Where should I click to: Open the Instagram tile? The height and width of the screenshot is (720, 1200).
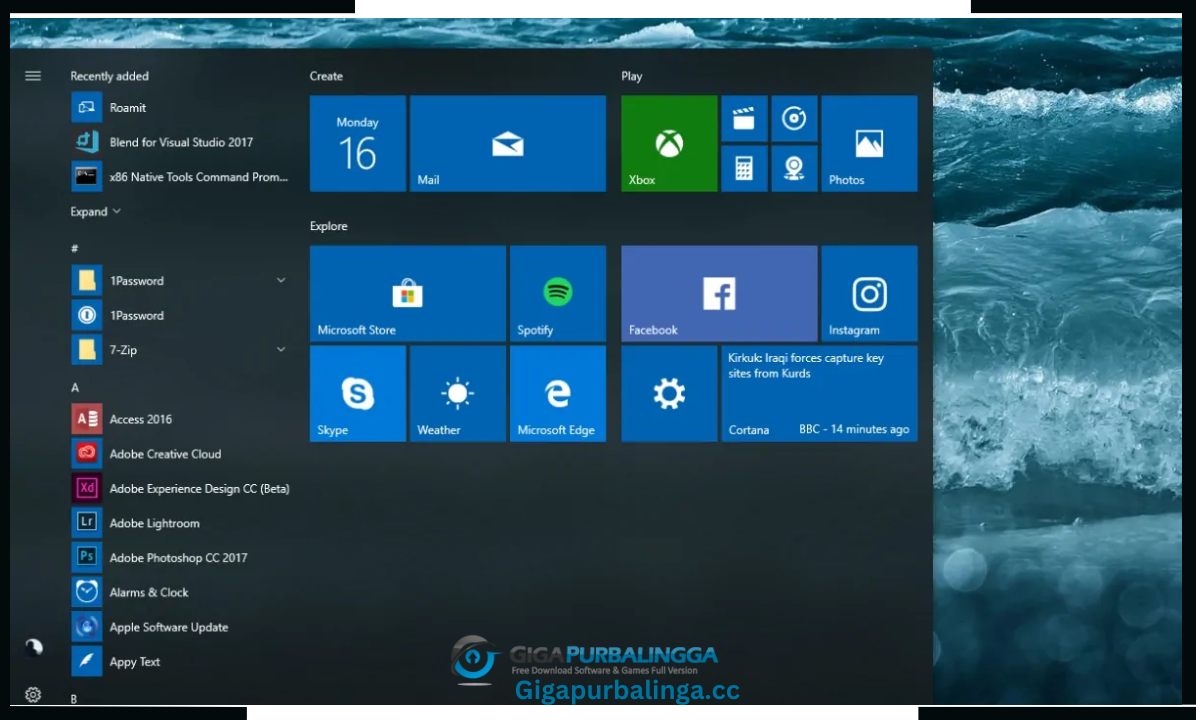click(x=869, y=293)
